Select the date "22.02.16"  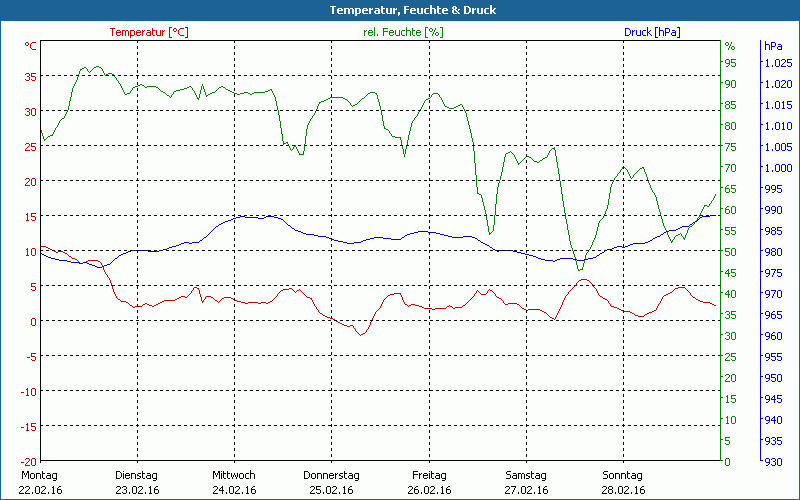click(x=40, y=490)
